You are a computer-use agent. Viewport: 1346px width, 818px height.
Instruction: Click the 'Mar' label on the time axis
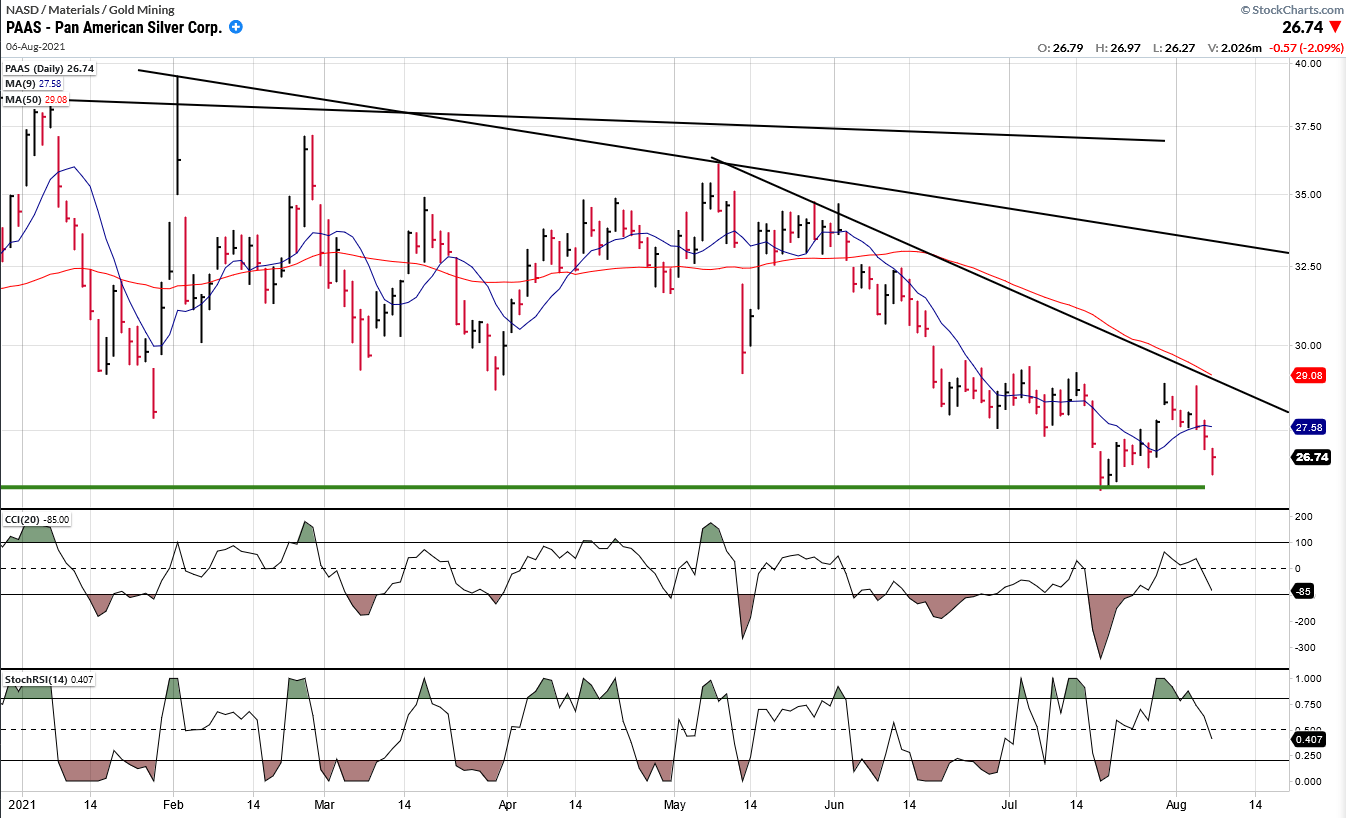[x=325, y=804]
